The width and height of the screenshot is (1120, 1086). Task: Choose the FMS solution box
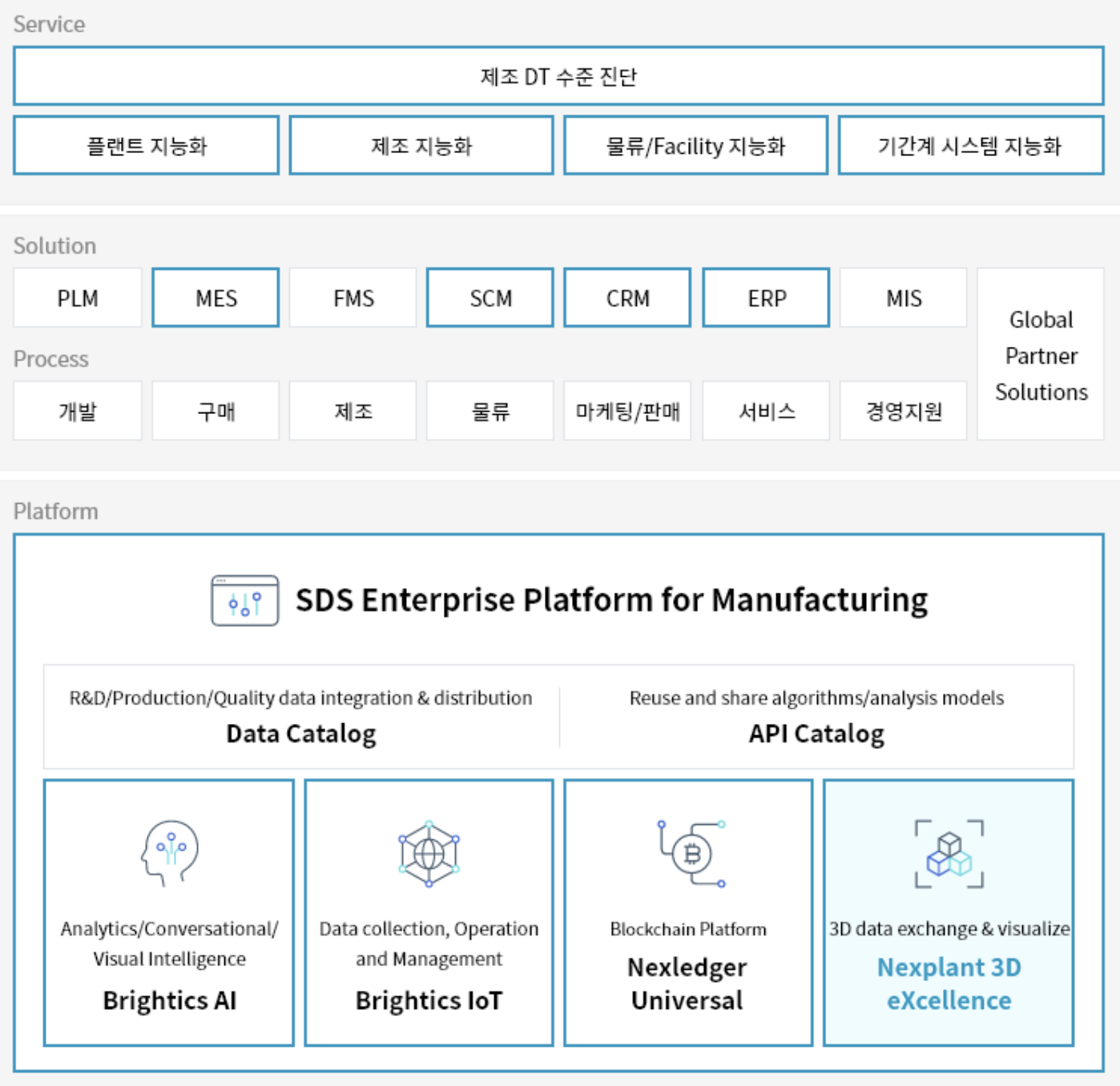coord(353,298)
